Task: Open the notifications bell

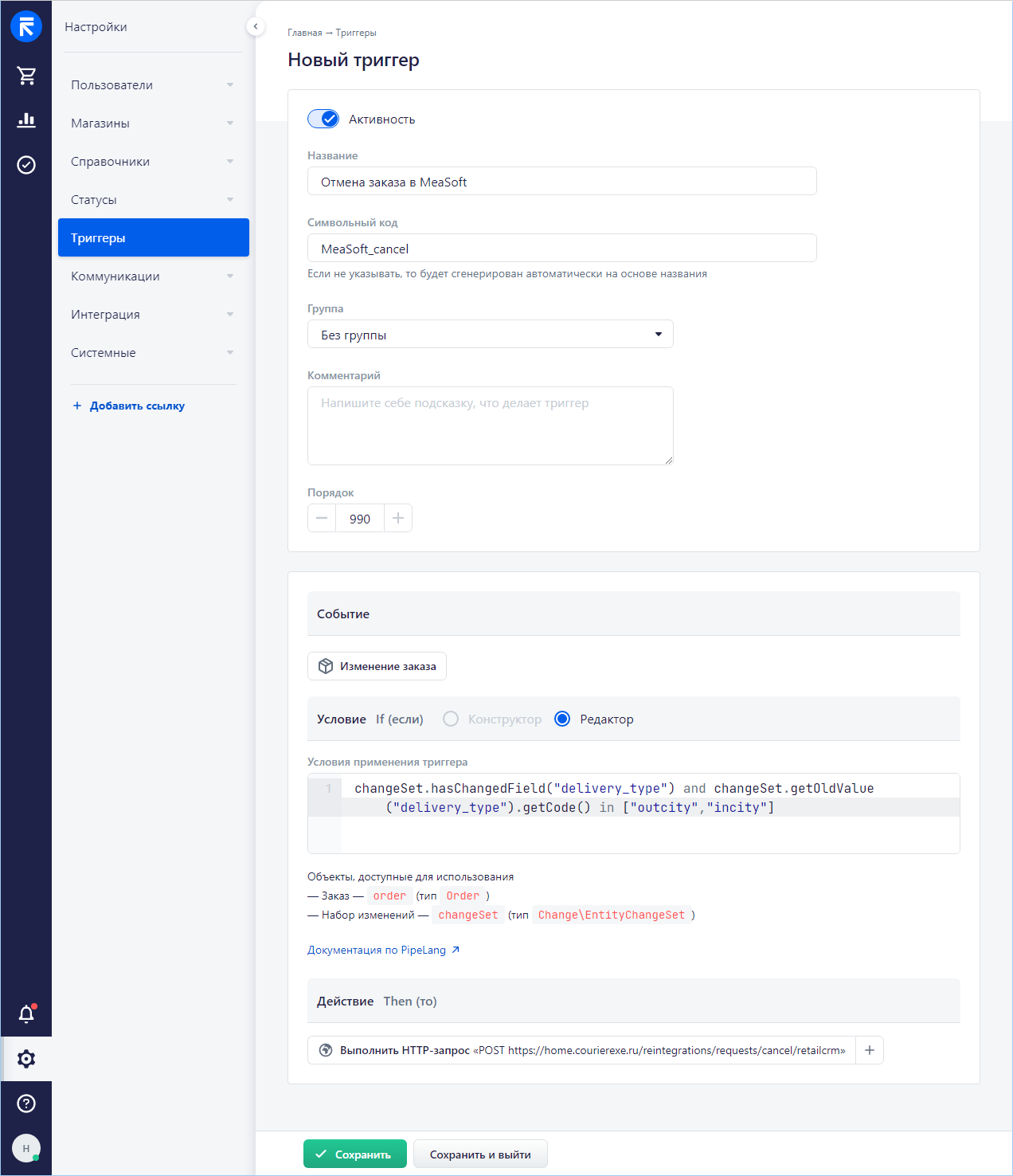Action: [x=26, y=1014]
